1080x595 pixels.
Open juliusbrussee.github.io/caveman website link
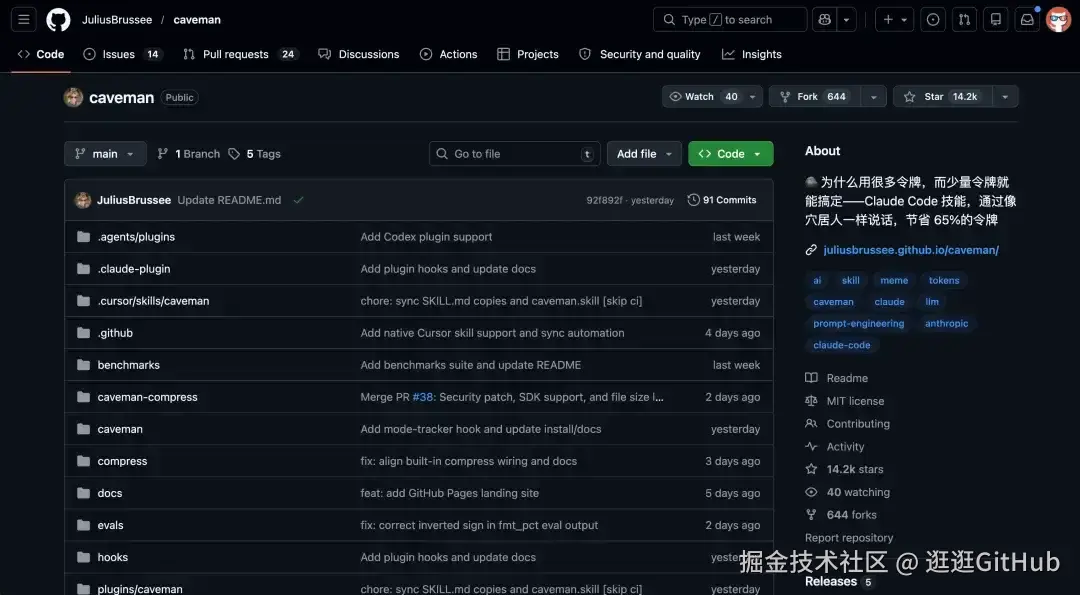(x=911, y=250)
